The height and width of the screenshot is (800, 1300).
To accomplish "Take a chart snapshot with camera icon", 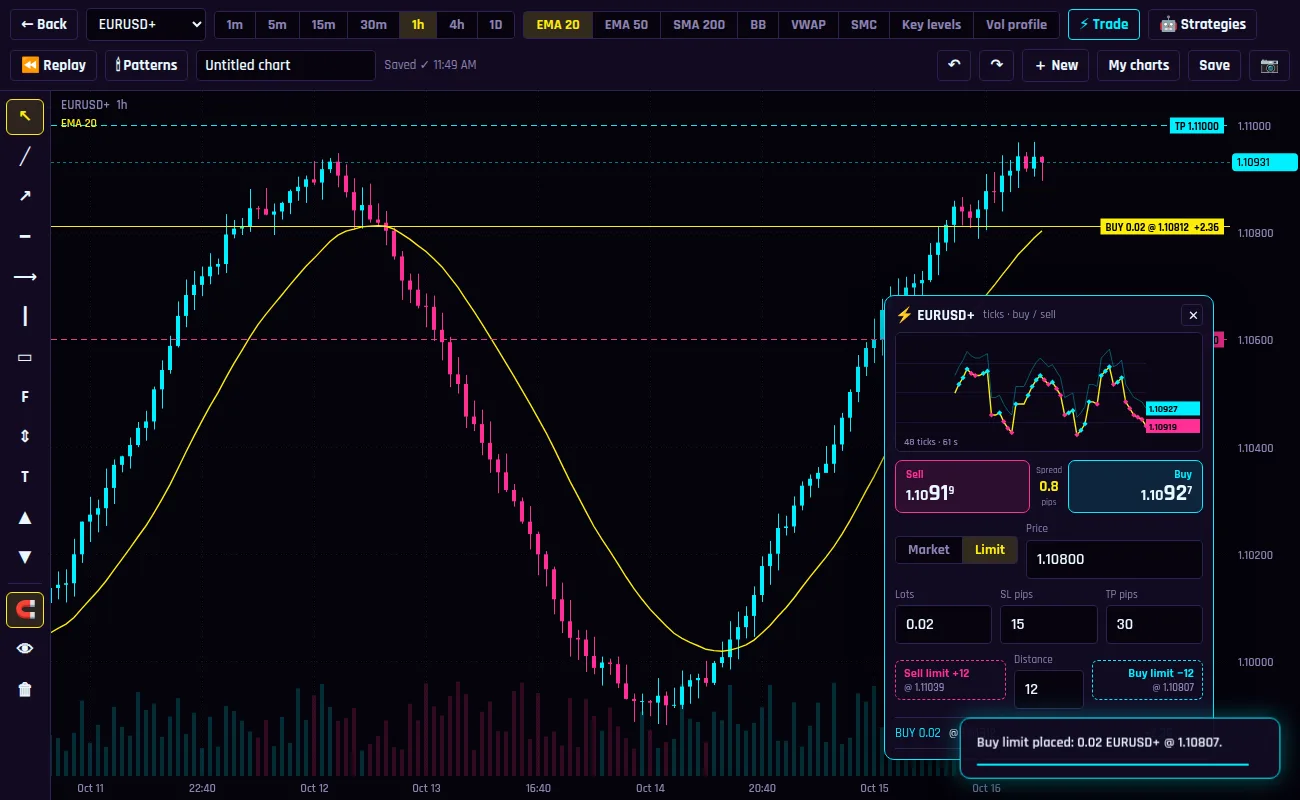I will click(1269, 65).
